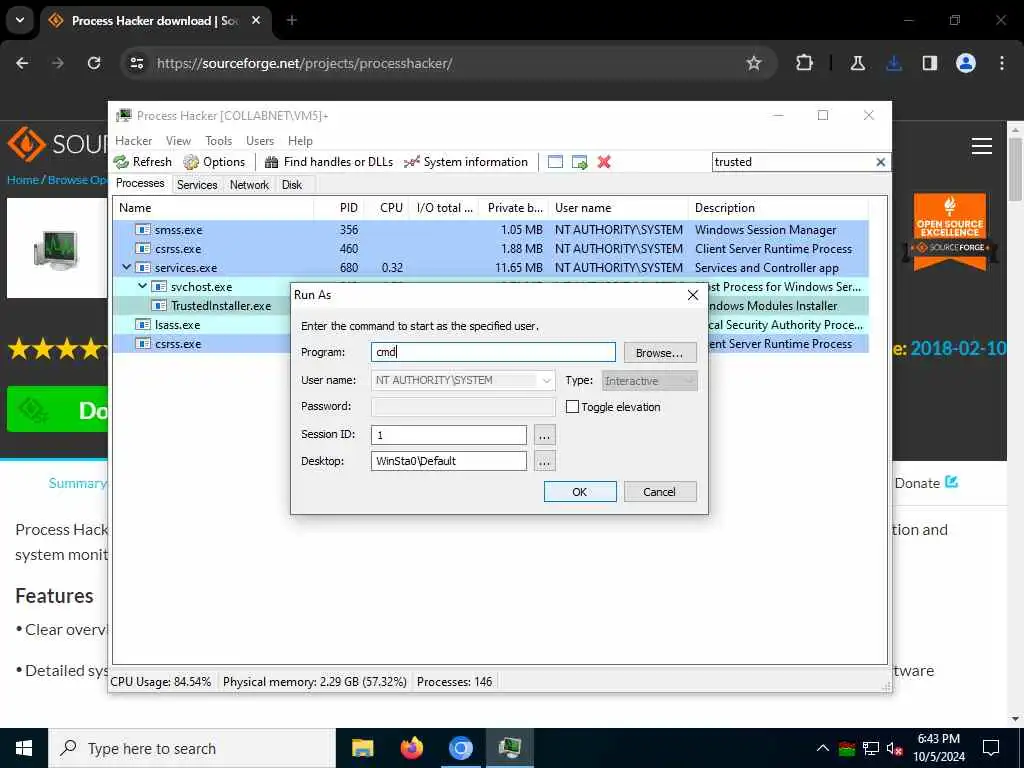Go to the Home breadcrumb link

pos(23,180)
